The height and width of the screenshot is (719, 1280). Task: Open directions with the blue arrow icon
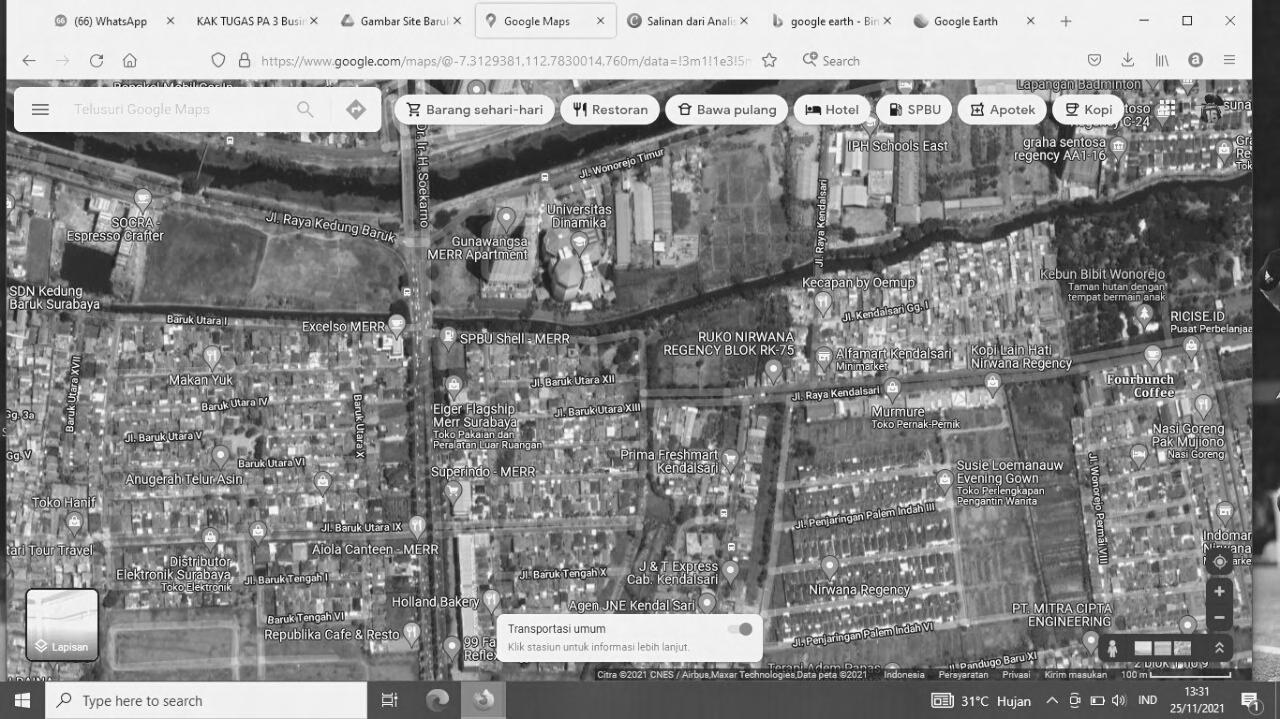point(356,110)
